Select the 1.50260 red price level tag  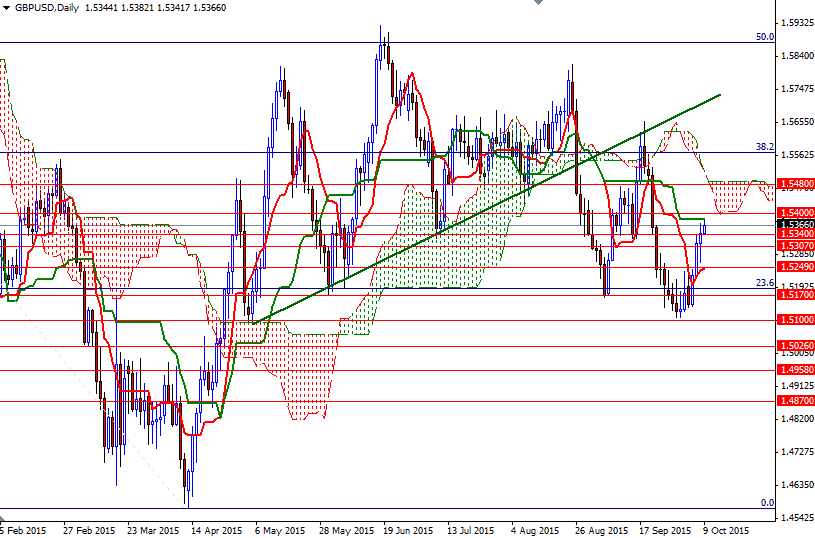(796, 346)
